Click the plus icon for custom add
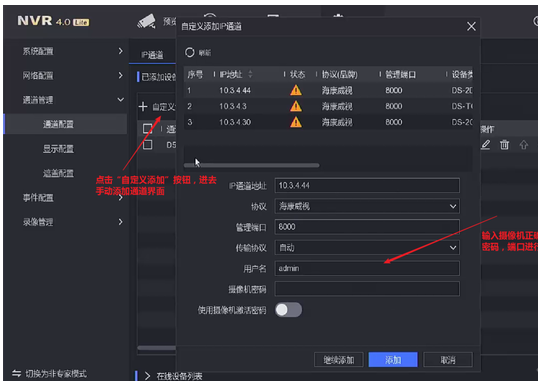This screenshot has height=381, width=538. click(143, 107)
